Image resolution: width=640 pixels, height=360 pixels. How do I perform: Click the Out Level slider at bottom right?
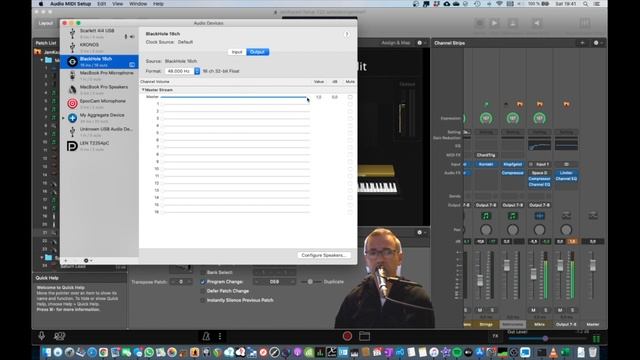click(547, 338)
